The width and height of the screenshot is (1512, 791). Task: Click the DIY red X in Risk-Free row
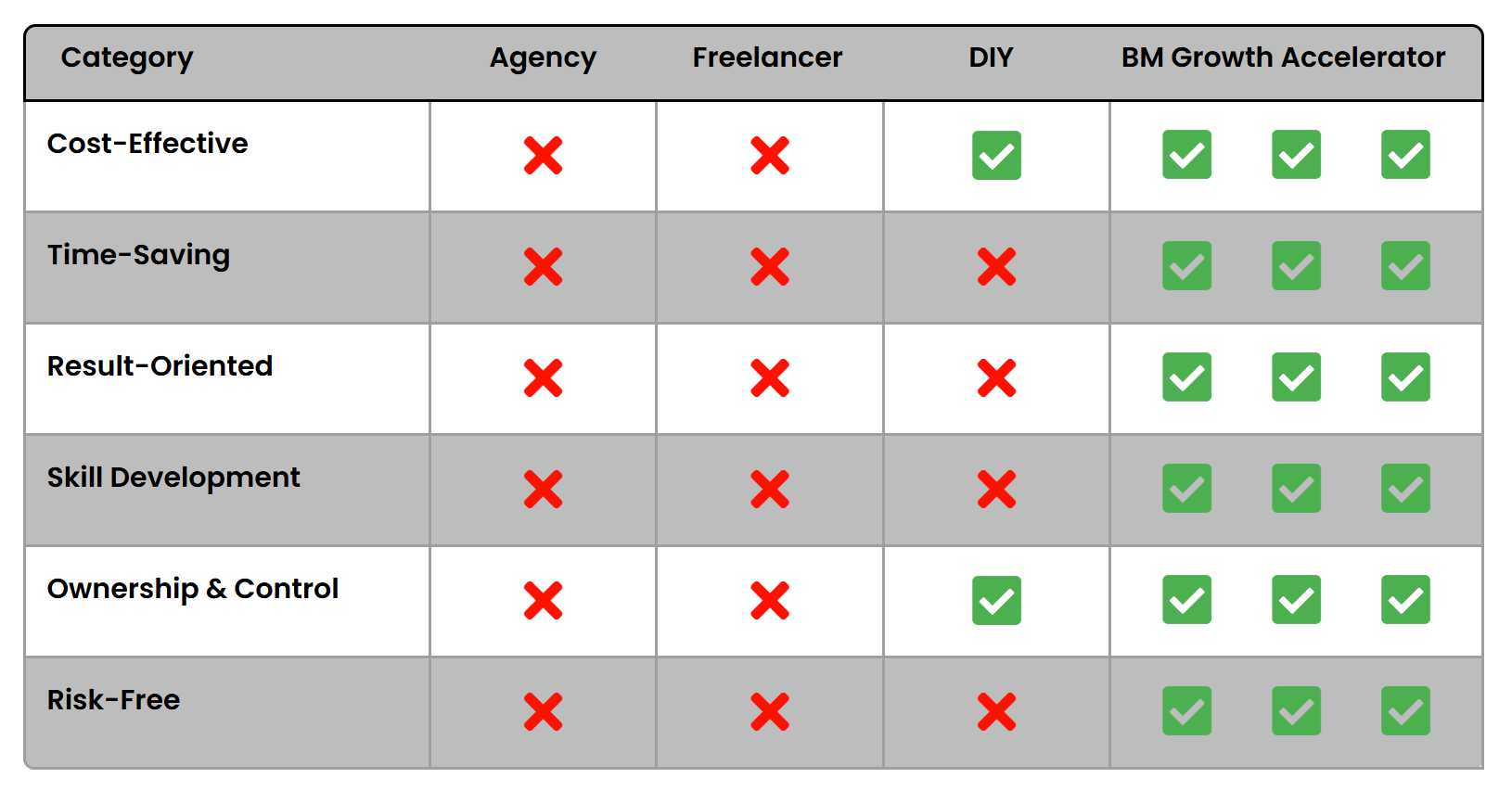pyautogui.click(x=996, y=712)
